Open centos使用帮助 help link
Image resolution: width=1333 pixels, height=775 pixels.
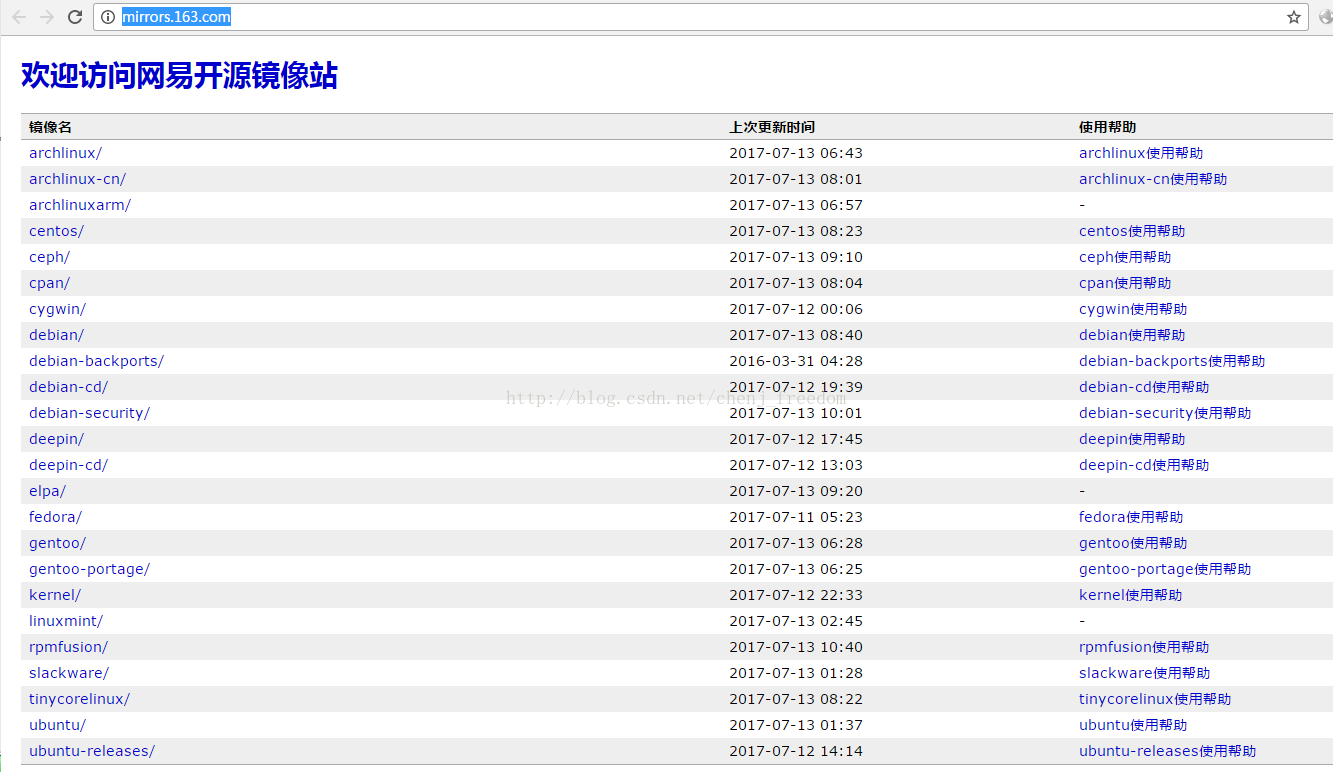point(1132,231)
